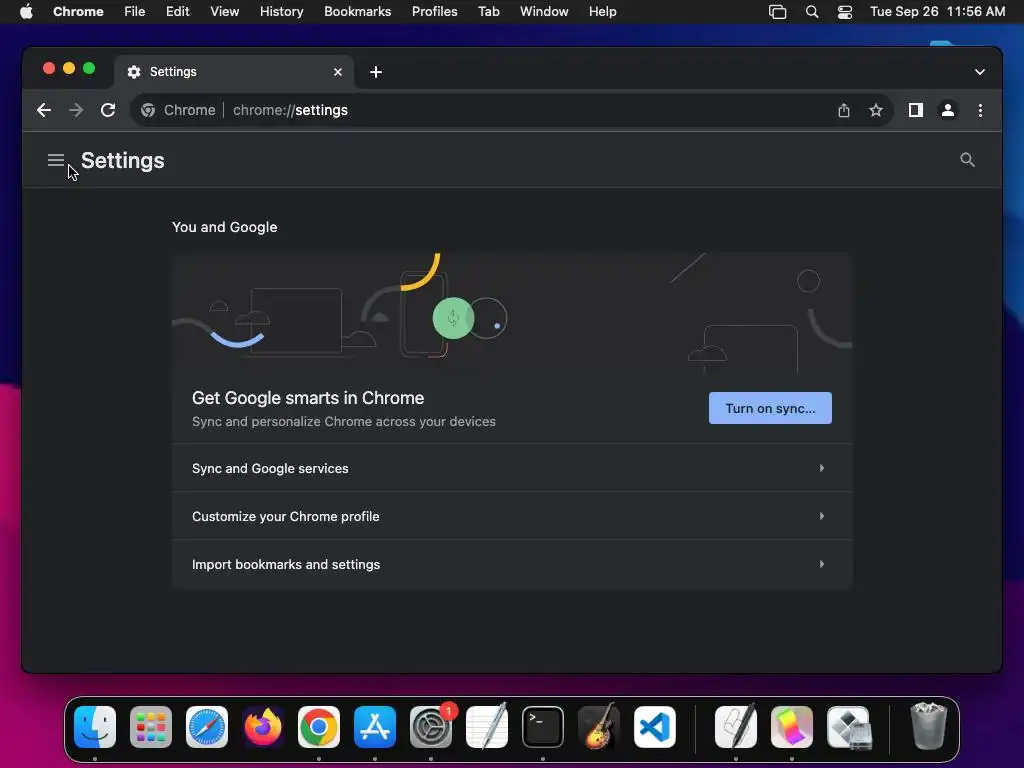The width and height of the screenshot is (1024, 768).
Task: Reload the settings page
Action: 108,110
